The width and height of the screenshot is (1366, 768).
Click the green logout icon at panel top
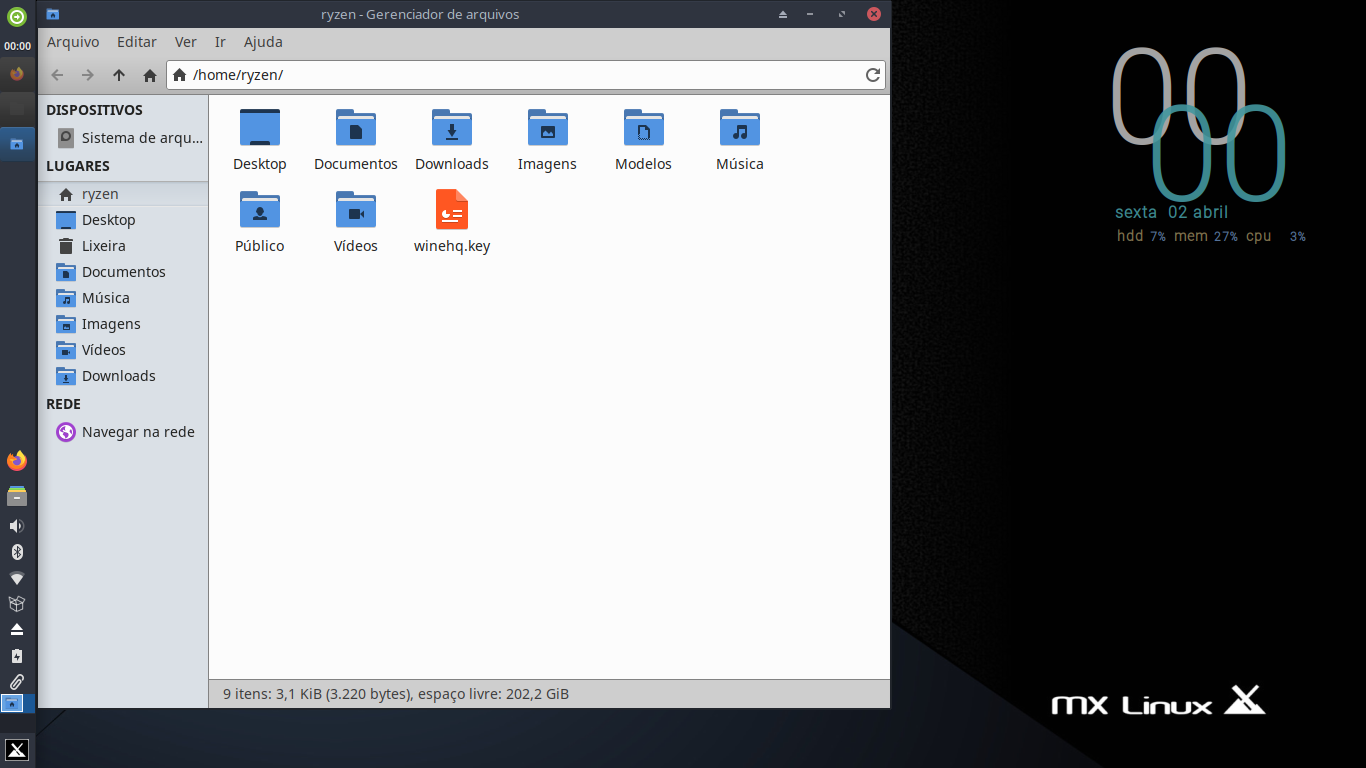tap(17, 16)
